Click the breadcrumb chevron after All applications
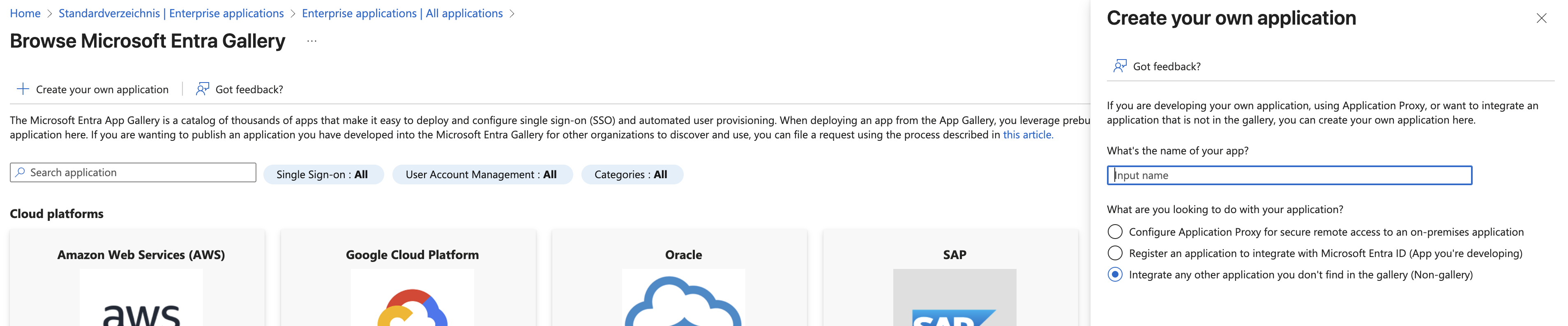The image size is (1568, 326). click(x=512, y=14)
